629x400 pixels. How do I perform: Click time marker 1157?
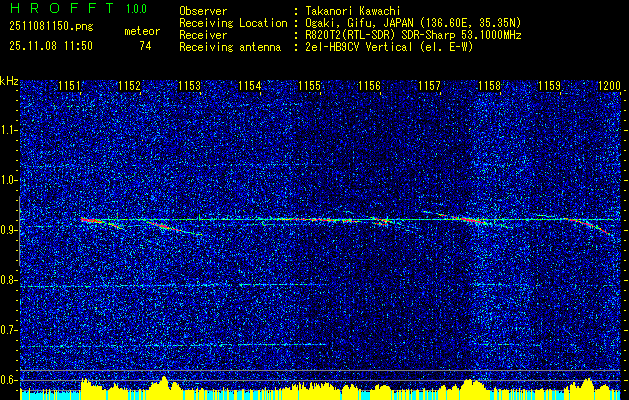(430, 86)
